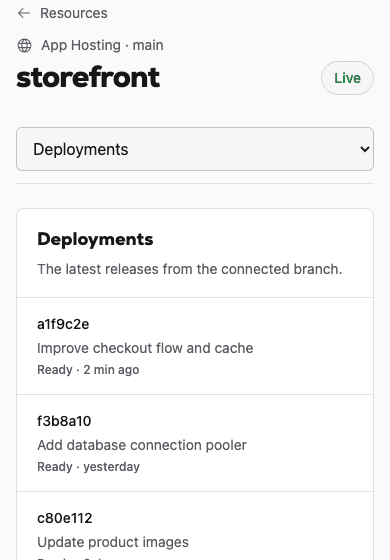Open deployment a1f9c2e

pos(63,324)
